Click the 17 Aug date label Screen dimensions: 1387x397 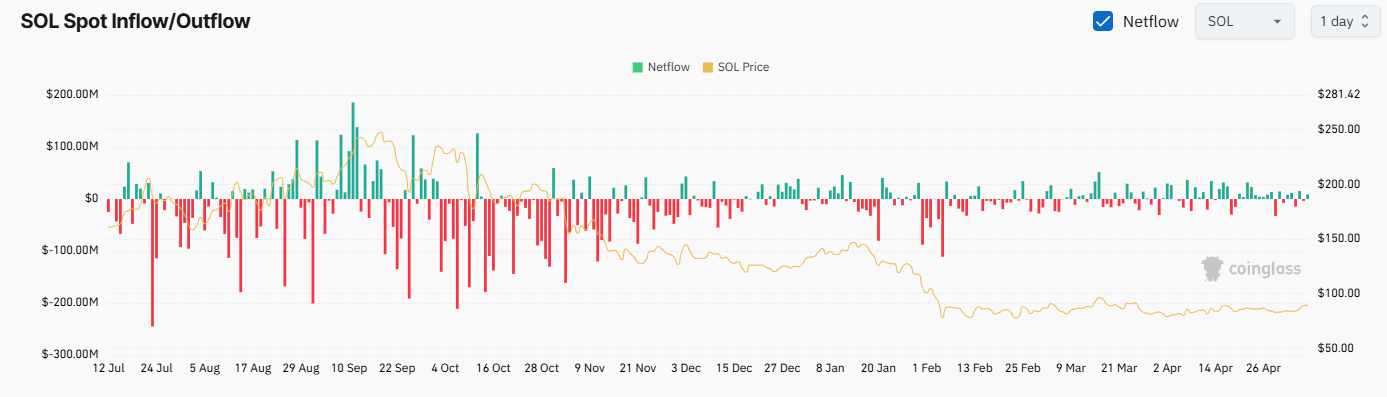pyautogui.click(x=253, y=368)
